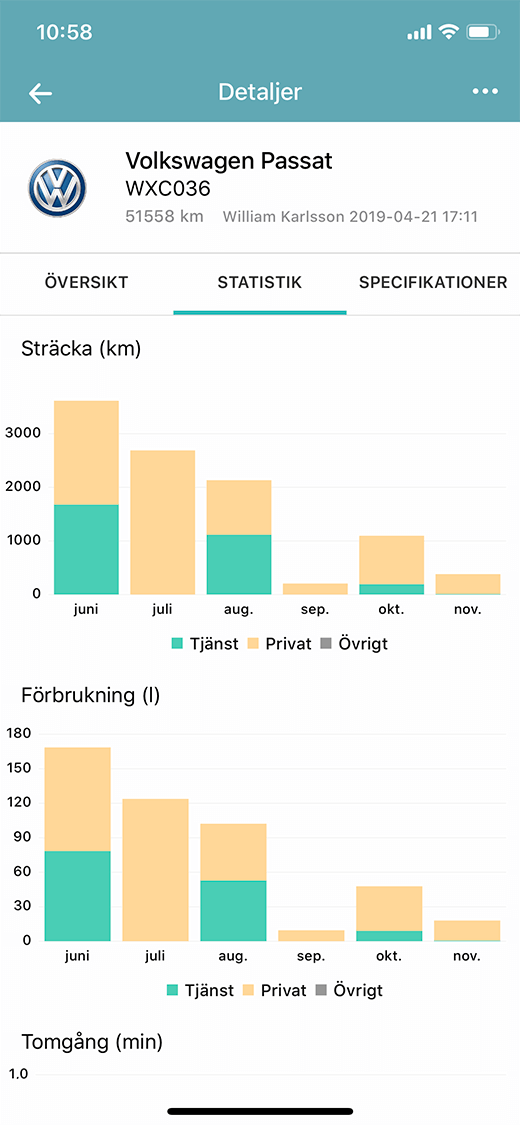Open the three-dots more options menu
This screenshot has width=520, height=1126.
(485, 92)
